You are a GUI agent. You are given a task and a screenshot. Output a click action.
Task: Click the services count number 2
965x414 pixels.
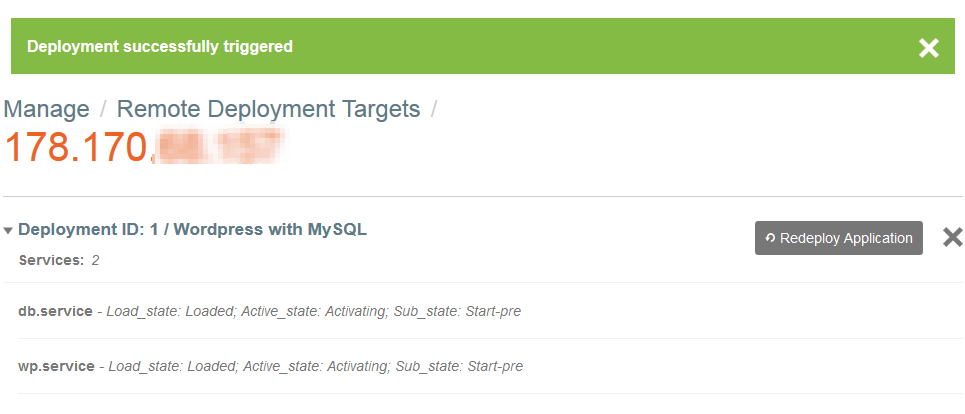click(96, 260)
